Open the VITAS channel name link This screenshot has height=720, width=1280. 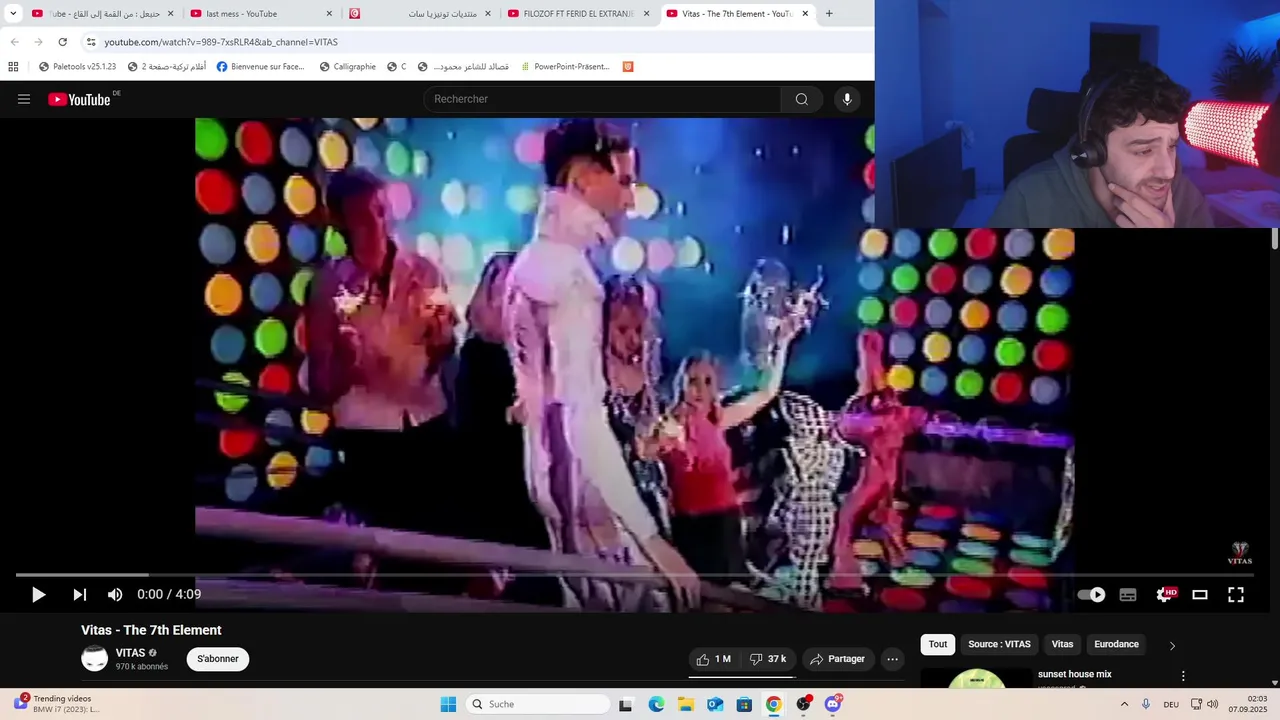tap(130, 653)
